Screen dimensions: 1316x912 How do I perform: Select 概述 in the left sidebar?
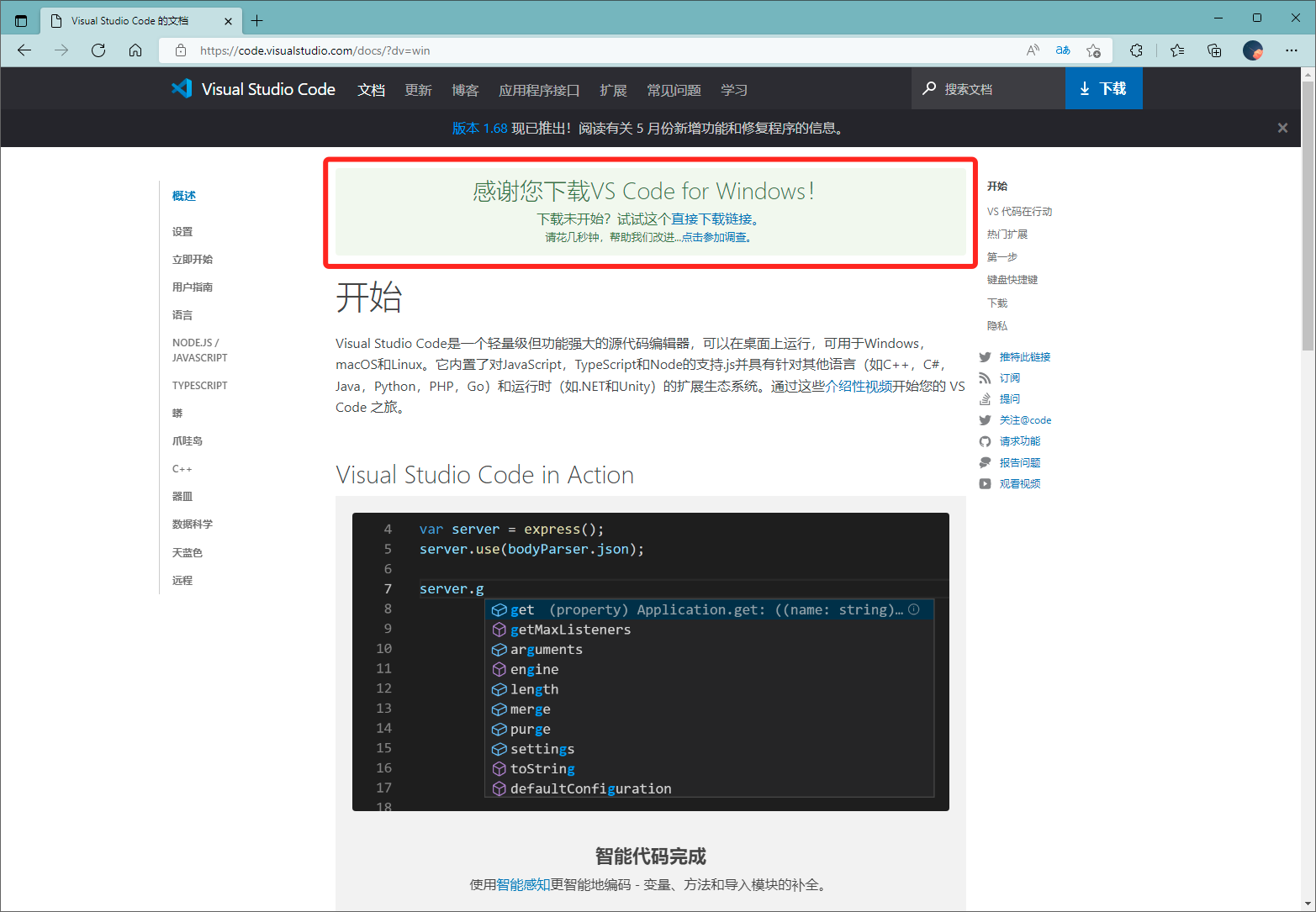click(184, 196)
